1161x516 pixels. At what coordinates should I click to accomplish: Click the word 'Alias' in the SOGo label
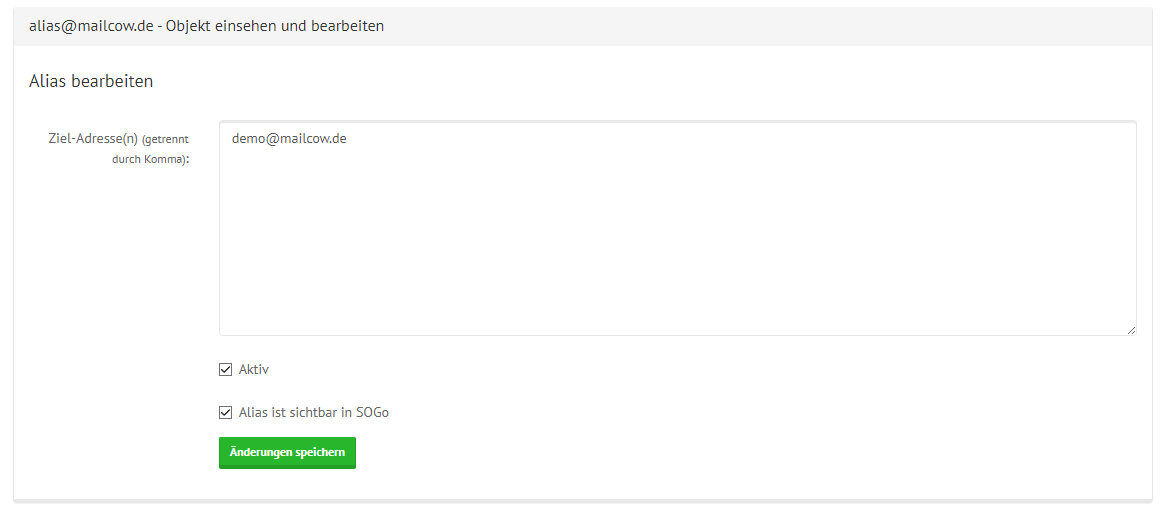click(x=253, y=412)
